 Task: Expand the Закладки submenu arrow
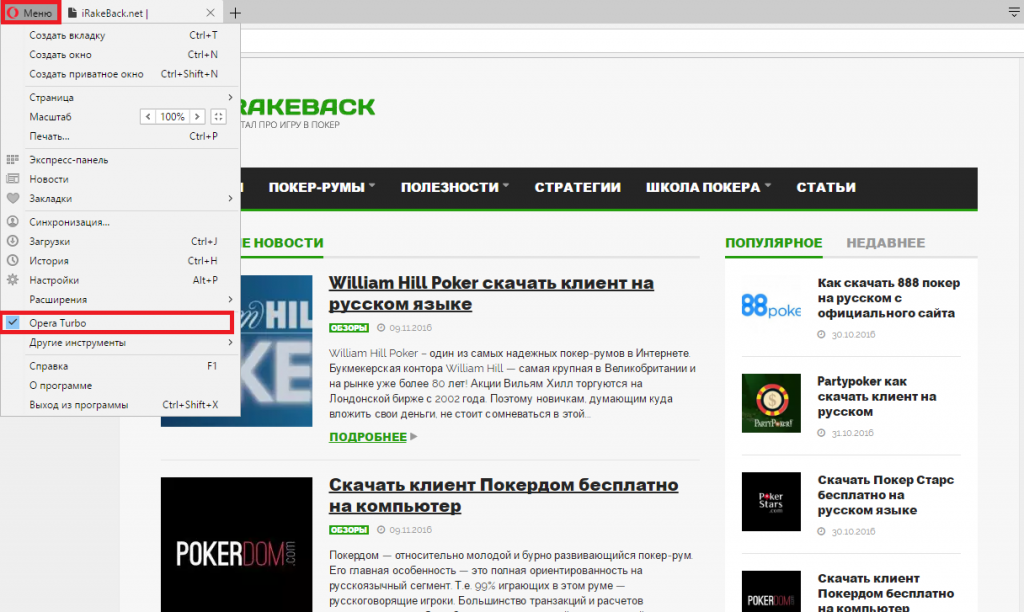(230, 199)
